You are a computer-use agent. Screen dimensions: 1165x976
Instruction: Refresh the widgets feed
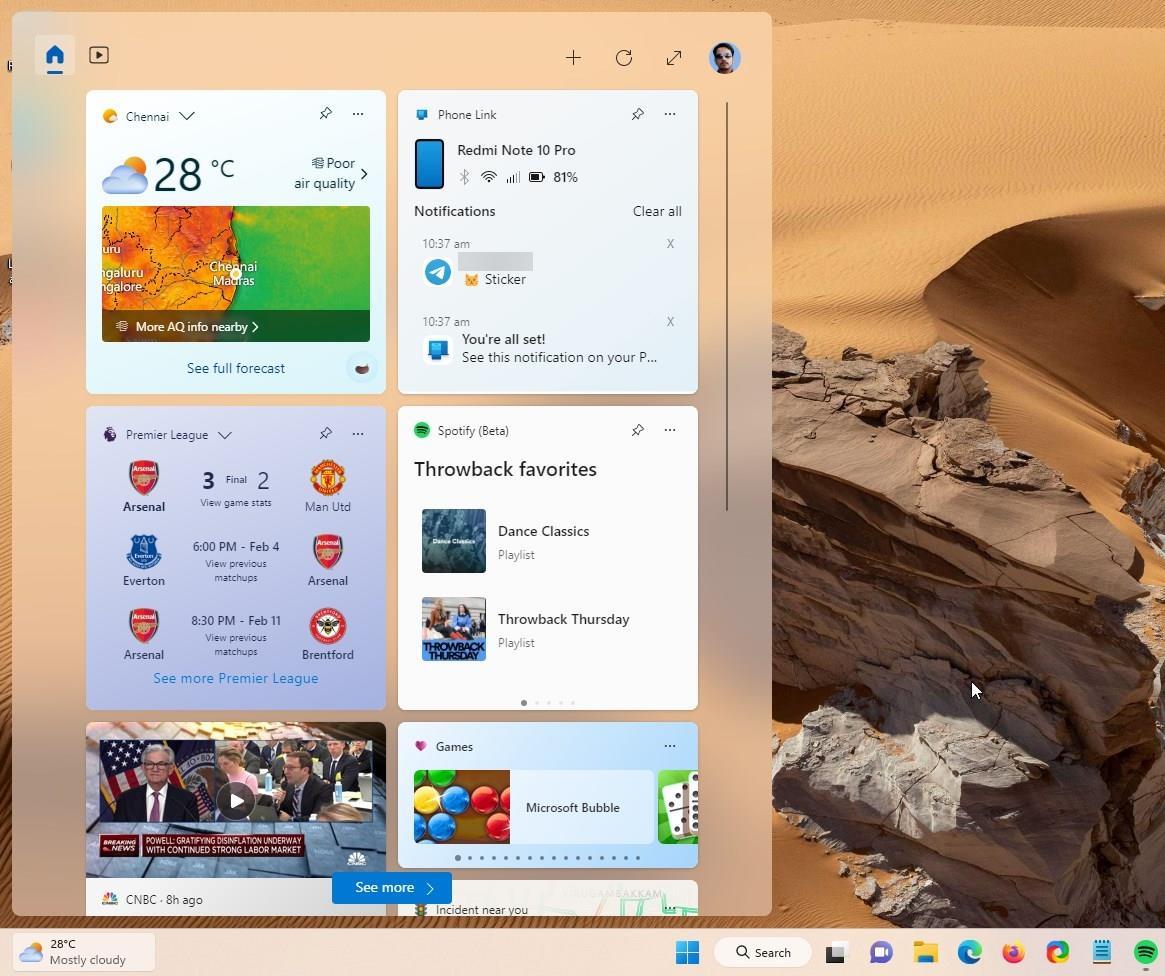coord(623,58)
